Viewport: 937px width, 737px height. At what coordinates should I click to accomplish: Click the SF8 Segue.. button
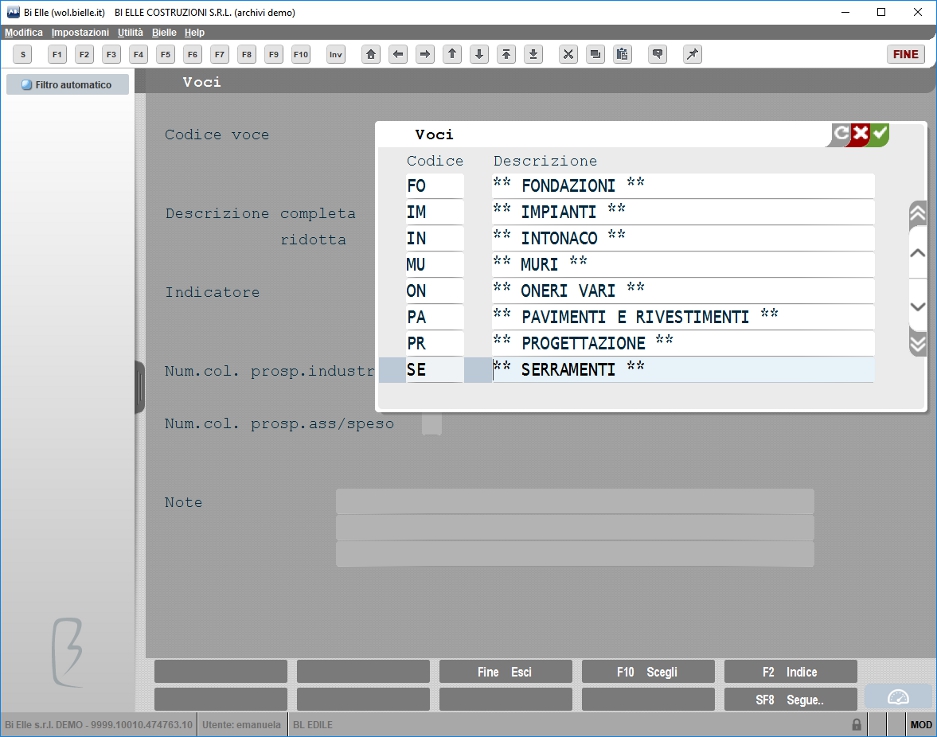pos(791,699)
